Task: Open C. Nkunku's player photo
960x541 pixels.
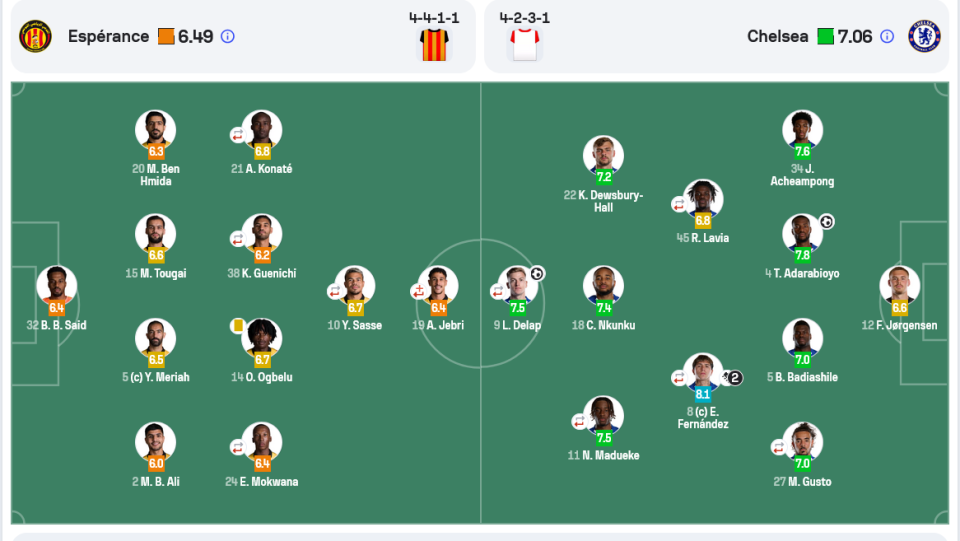Action: (x=603, y=285)
